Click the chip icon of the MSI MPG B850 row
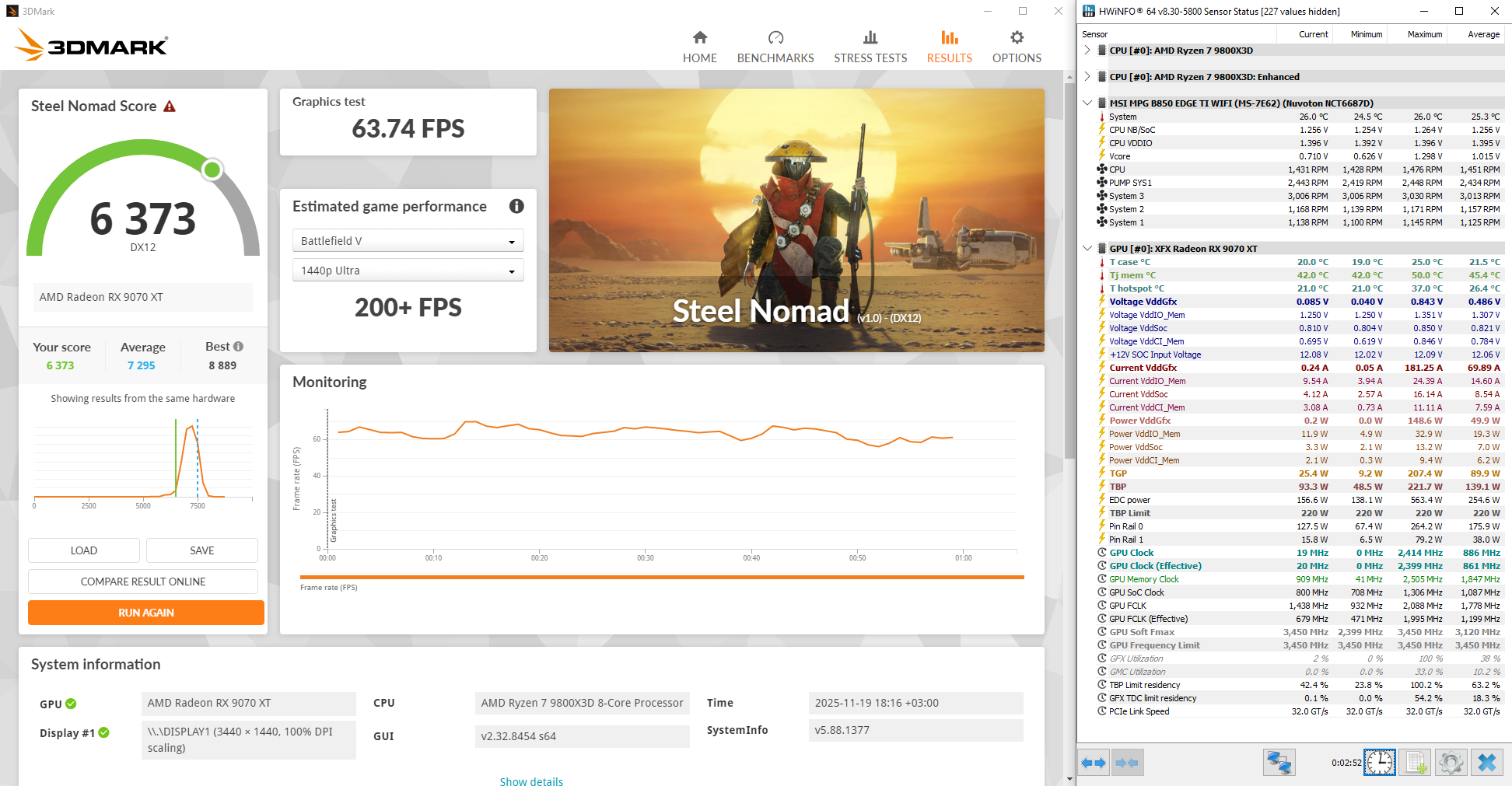Screen dimensions: 1512x786 click(1101, 103)
